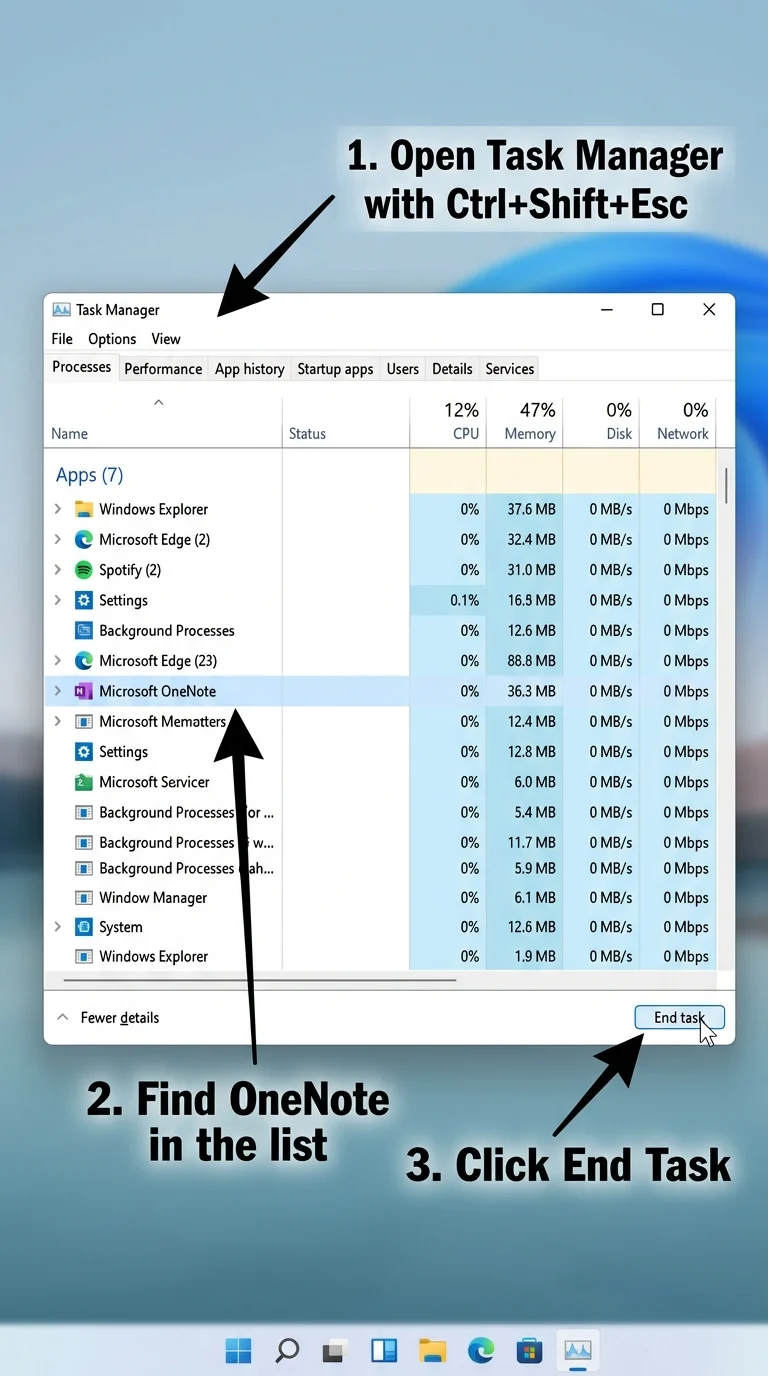Screen dimensions: 768x1376
Task: Click the gear icon of Settings 0.1% CPU row
Action: tap(84, 600)
